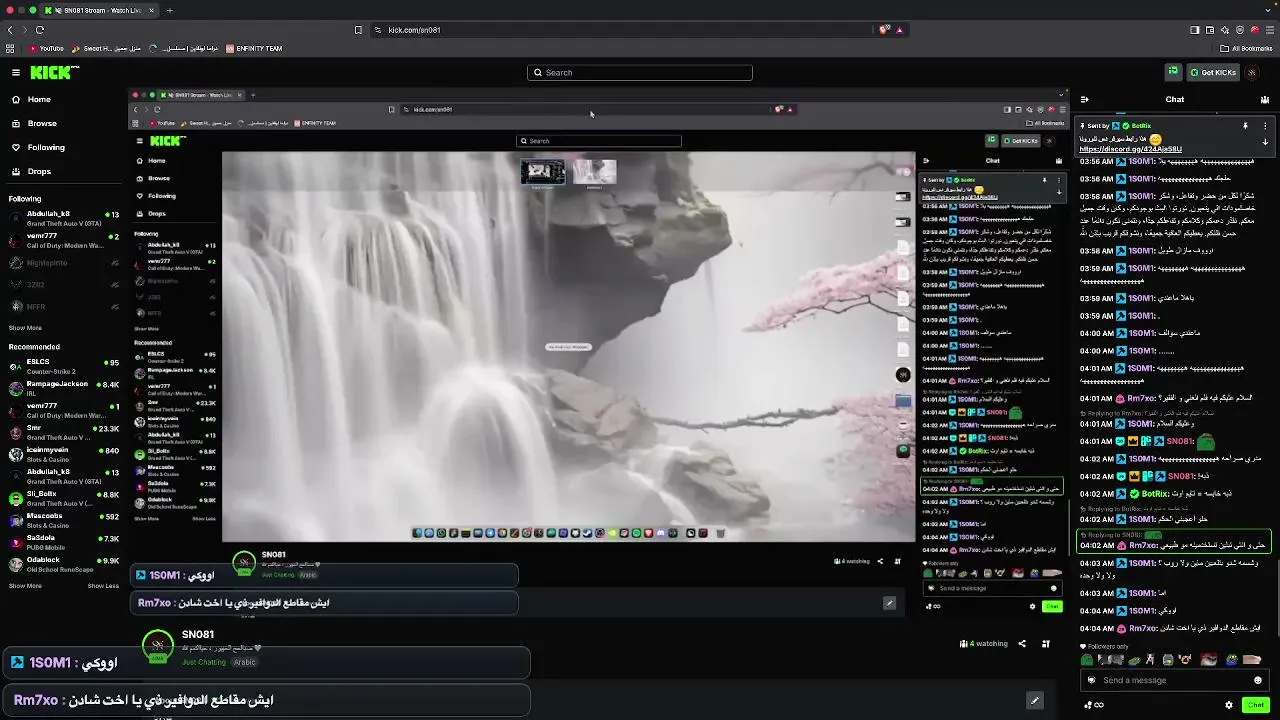
Task: Open Odablock recommended channel
Action: pos(62,564)
